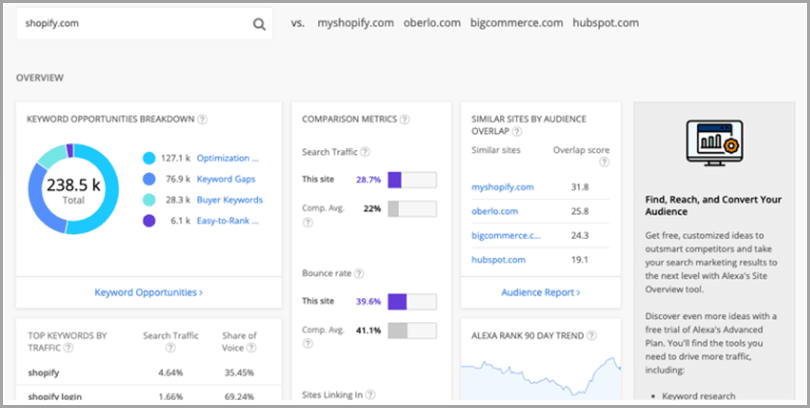
Task: Open oberlo.com in similar sites list
Action: [x=494, y=211]
